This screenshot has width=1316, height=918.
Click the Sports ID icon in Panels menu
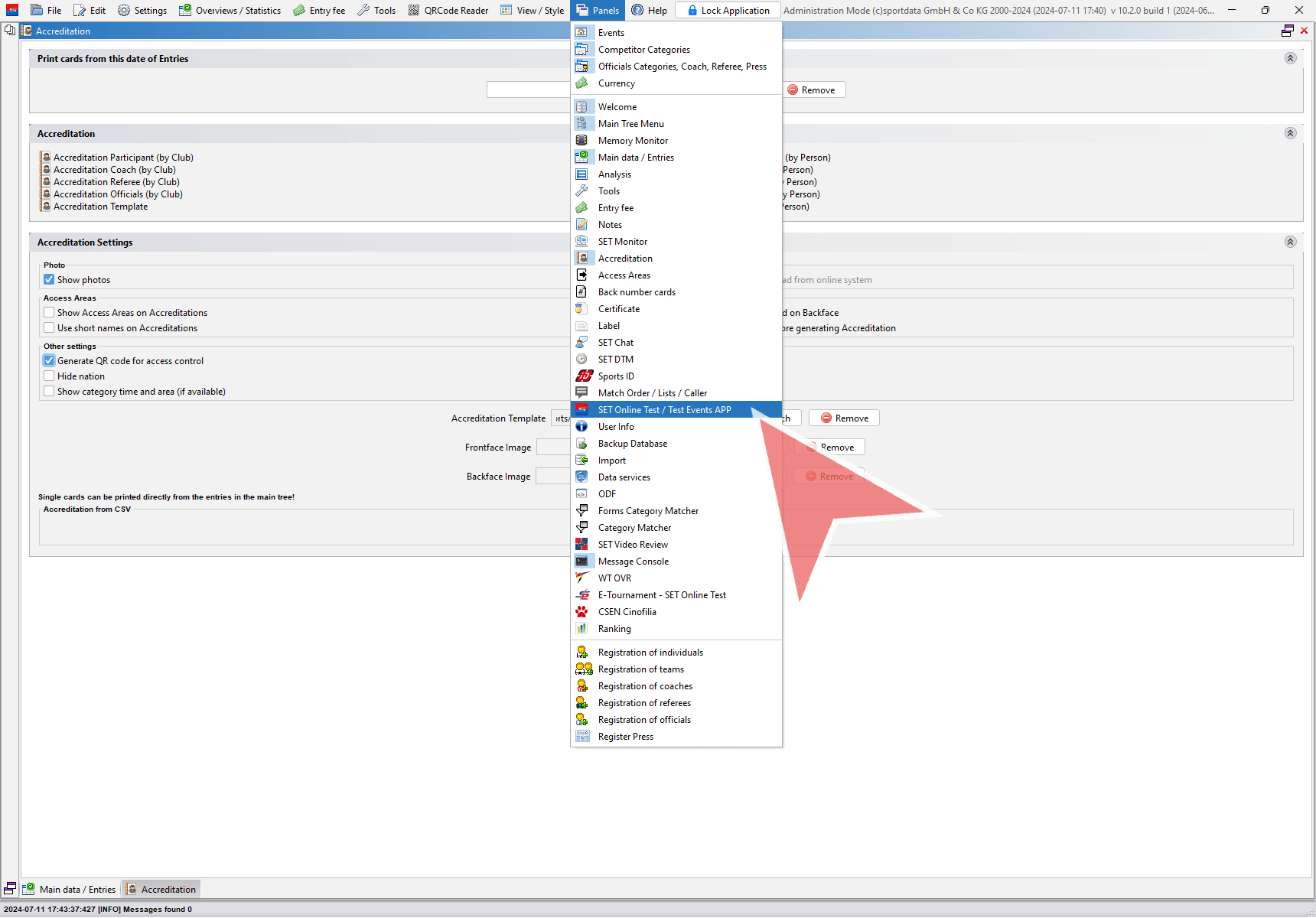pyautogui.click(x=583, y=376)
